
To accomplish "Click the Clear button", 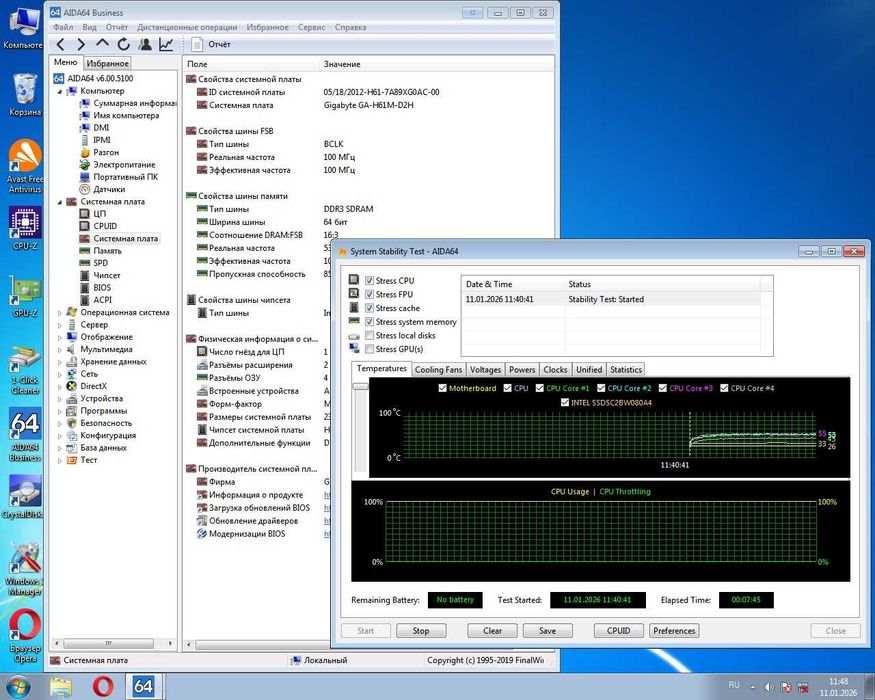I will point(492,631).
